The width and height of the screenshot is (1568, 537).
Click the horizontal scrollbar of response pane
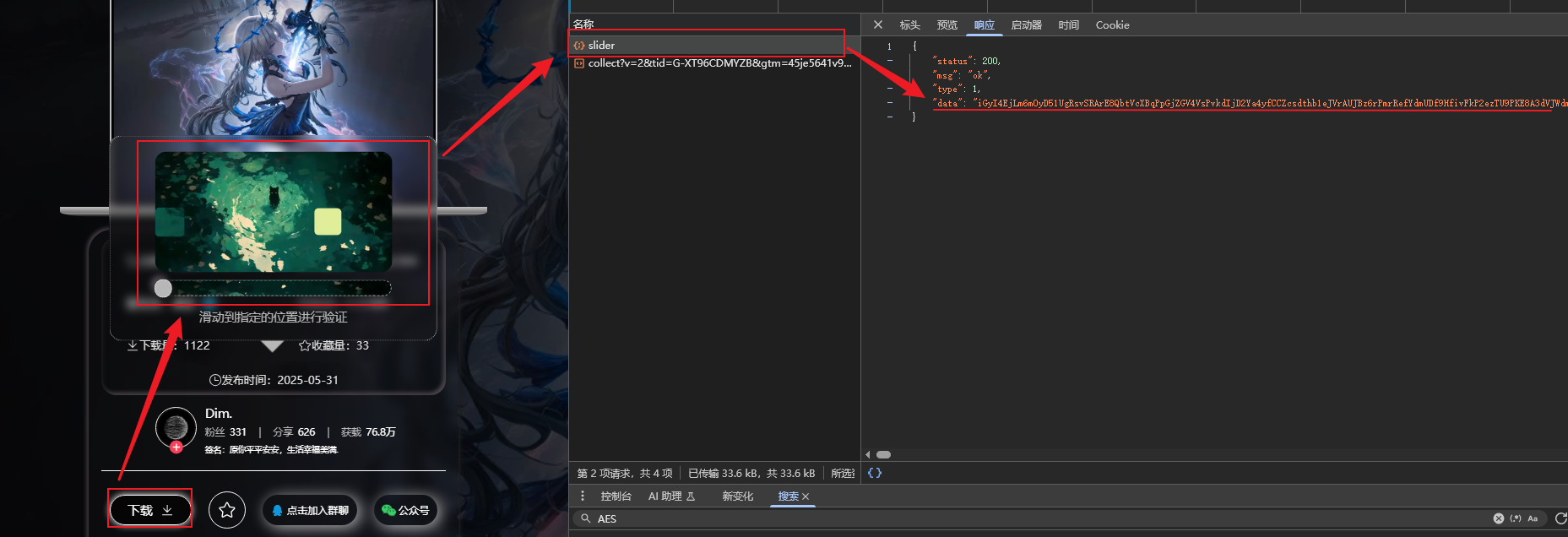[884, 454]
